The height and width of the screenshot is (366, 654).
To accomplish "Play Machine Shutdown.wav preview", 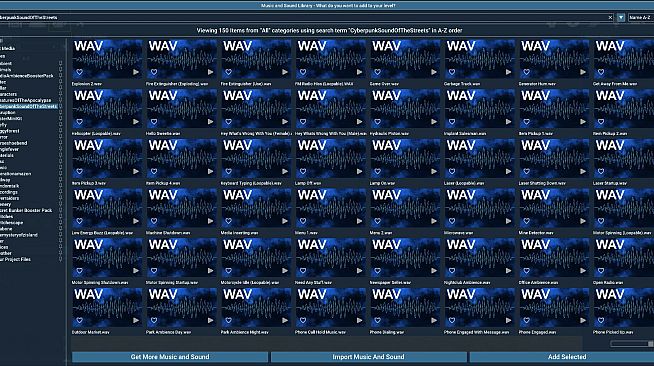I will pyautogui.click(x=211, y=221).
